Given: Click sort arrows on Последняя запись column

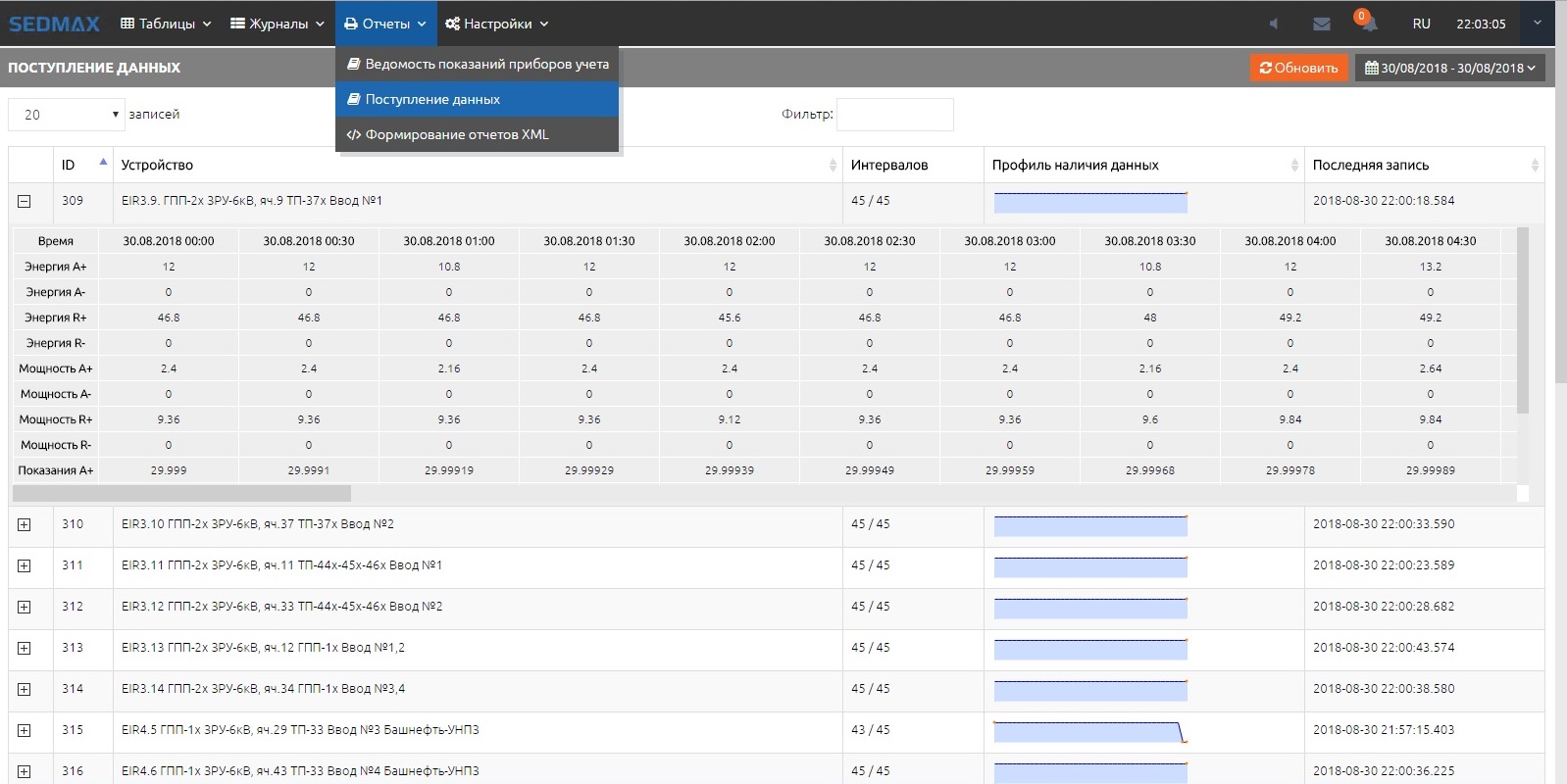Looking at the screenshot, I should [1534, 166].
